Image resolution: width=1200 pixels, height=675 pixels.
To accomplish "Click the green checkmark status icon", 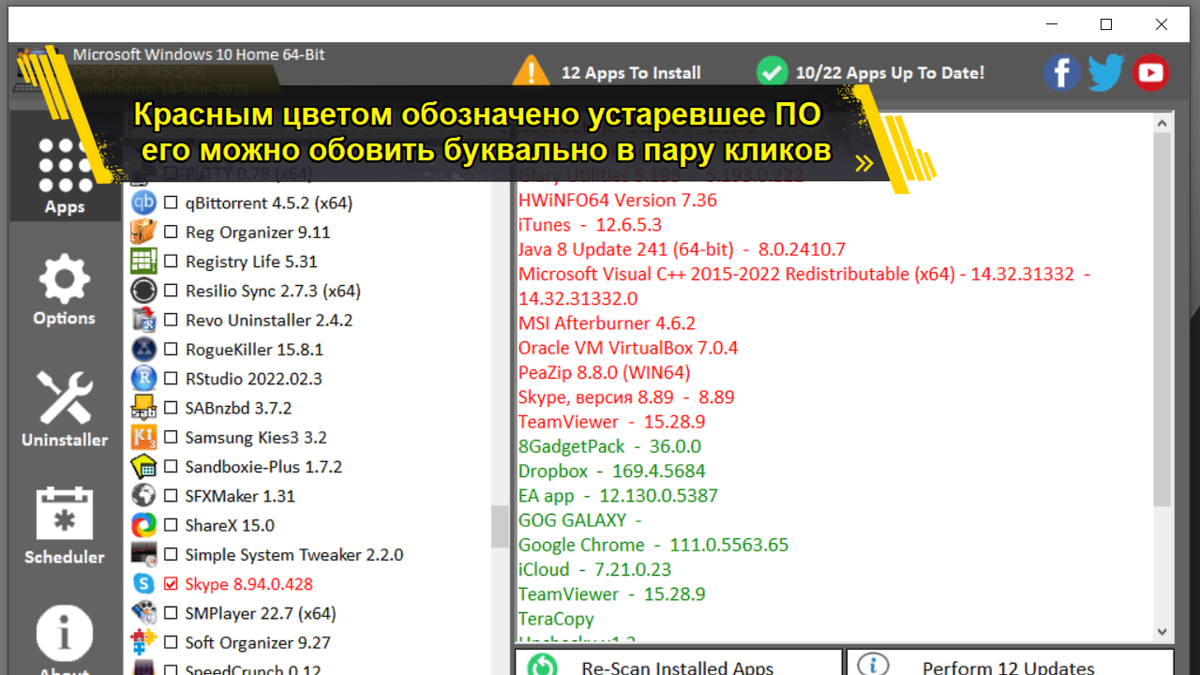I will coord(771,72).
